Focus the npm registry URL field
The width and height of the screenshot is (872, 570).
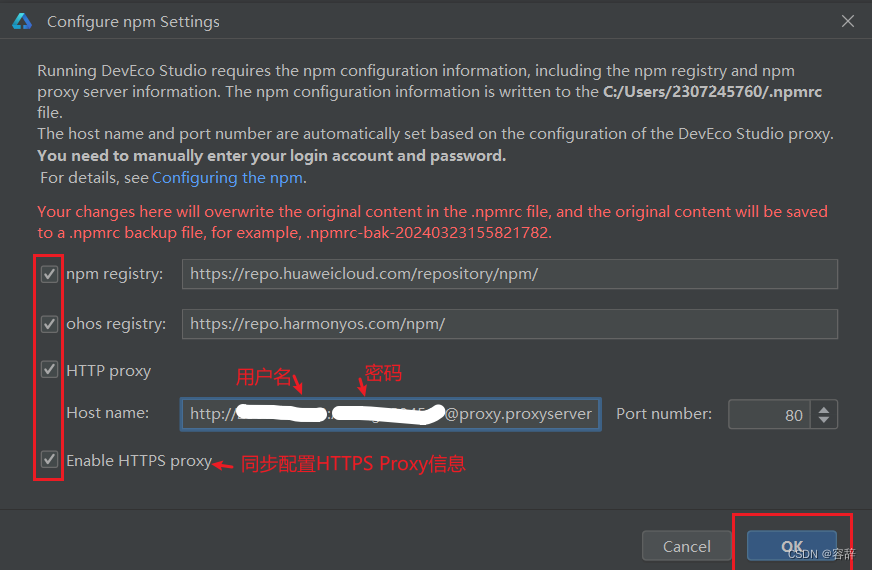point(509,274)
